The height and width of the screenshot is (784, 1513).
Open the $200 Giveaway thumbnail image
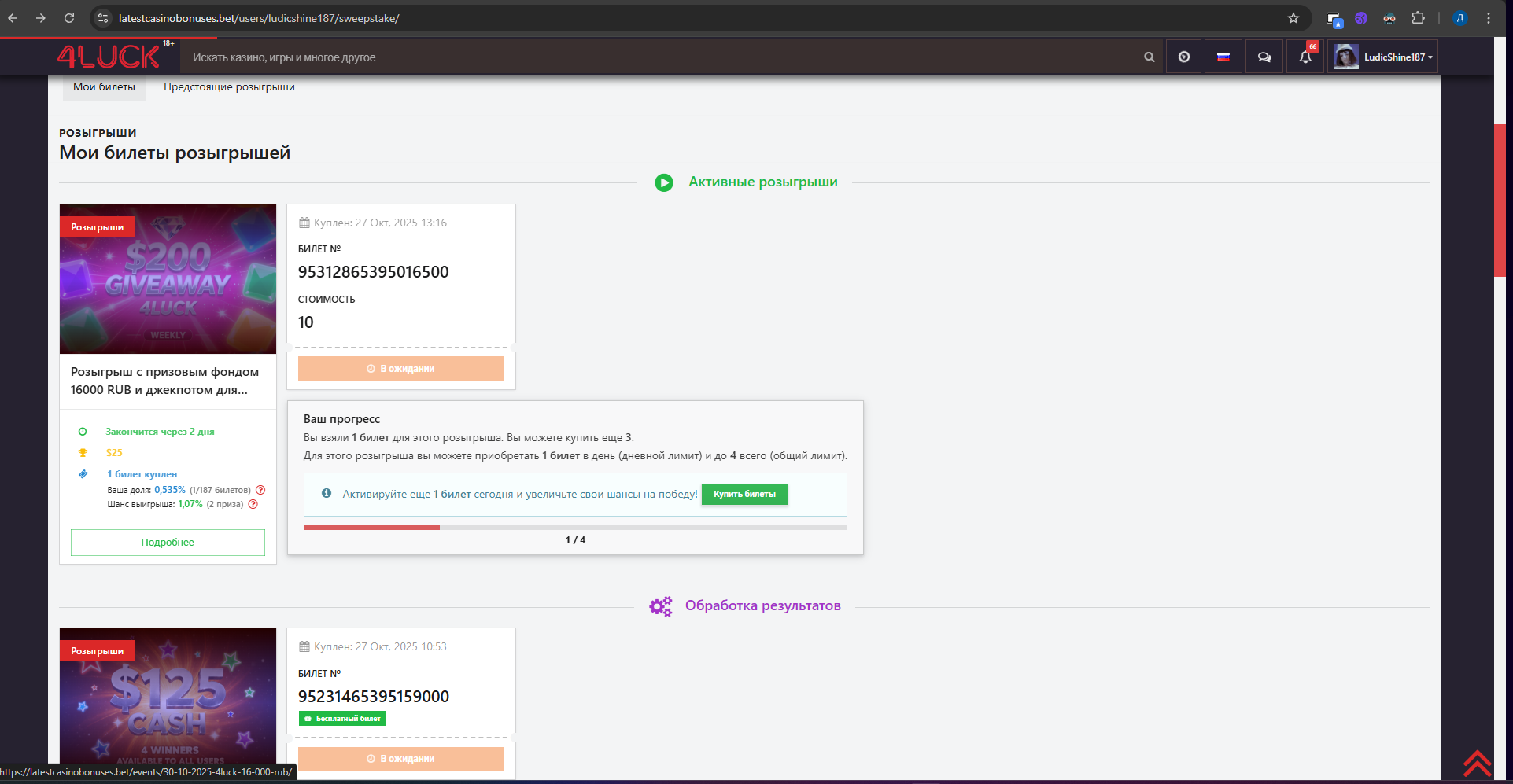tap(168, 279)
